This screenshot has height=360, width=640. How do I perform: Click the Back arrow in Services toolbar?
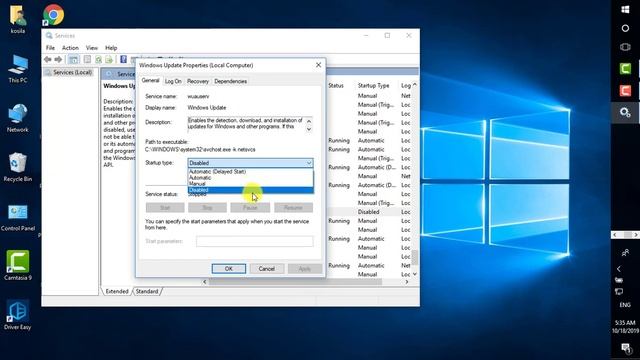pyautogui.click(x=48, y=60)
